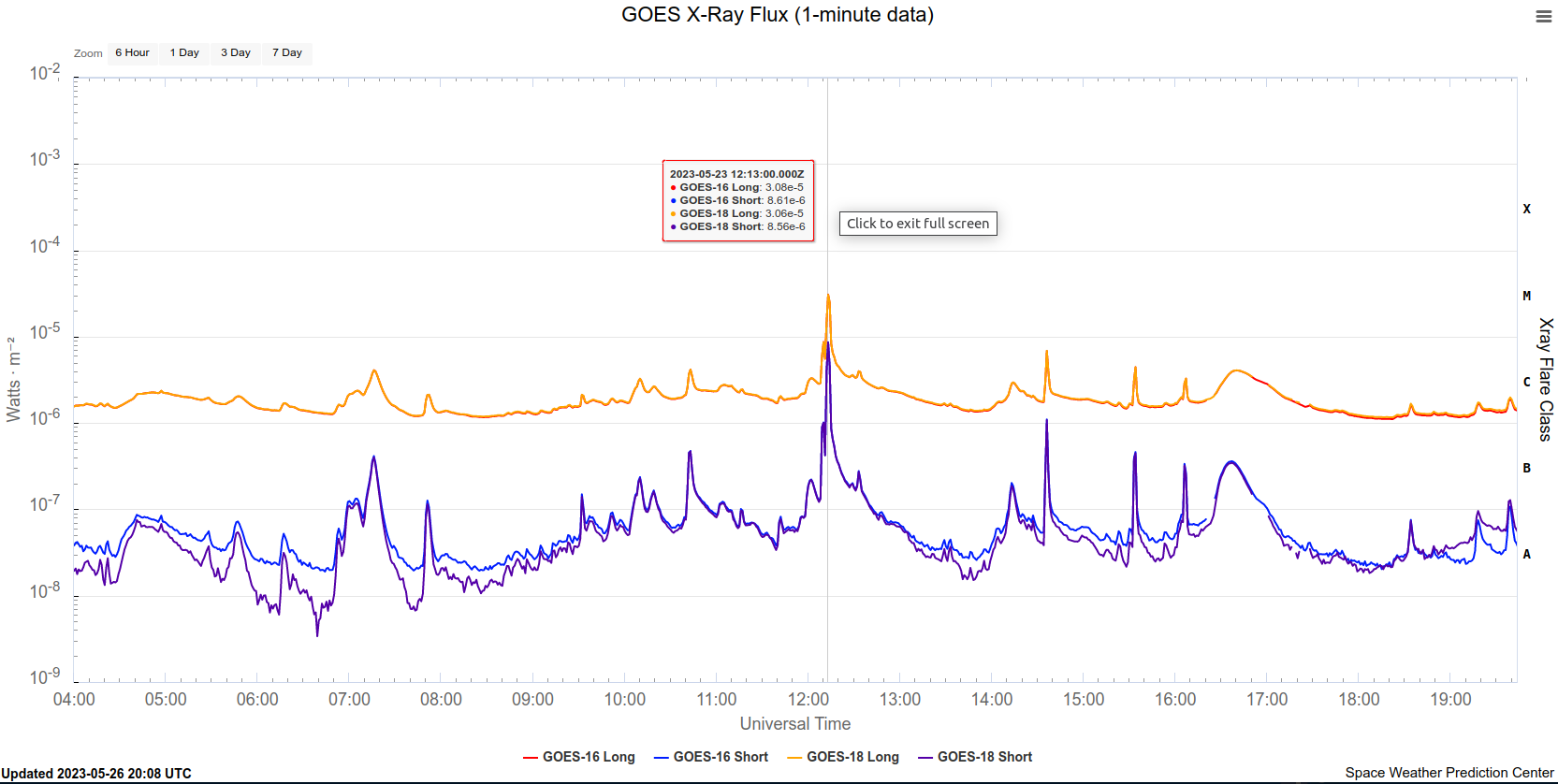Set zoom range to 6 Hour
Viewport: 1558px width, 784px height.
(x=132, y=53)
